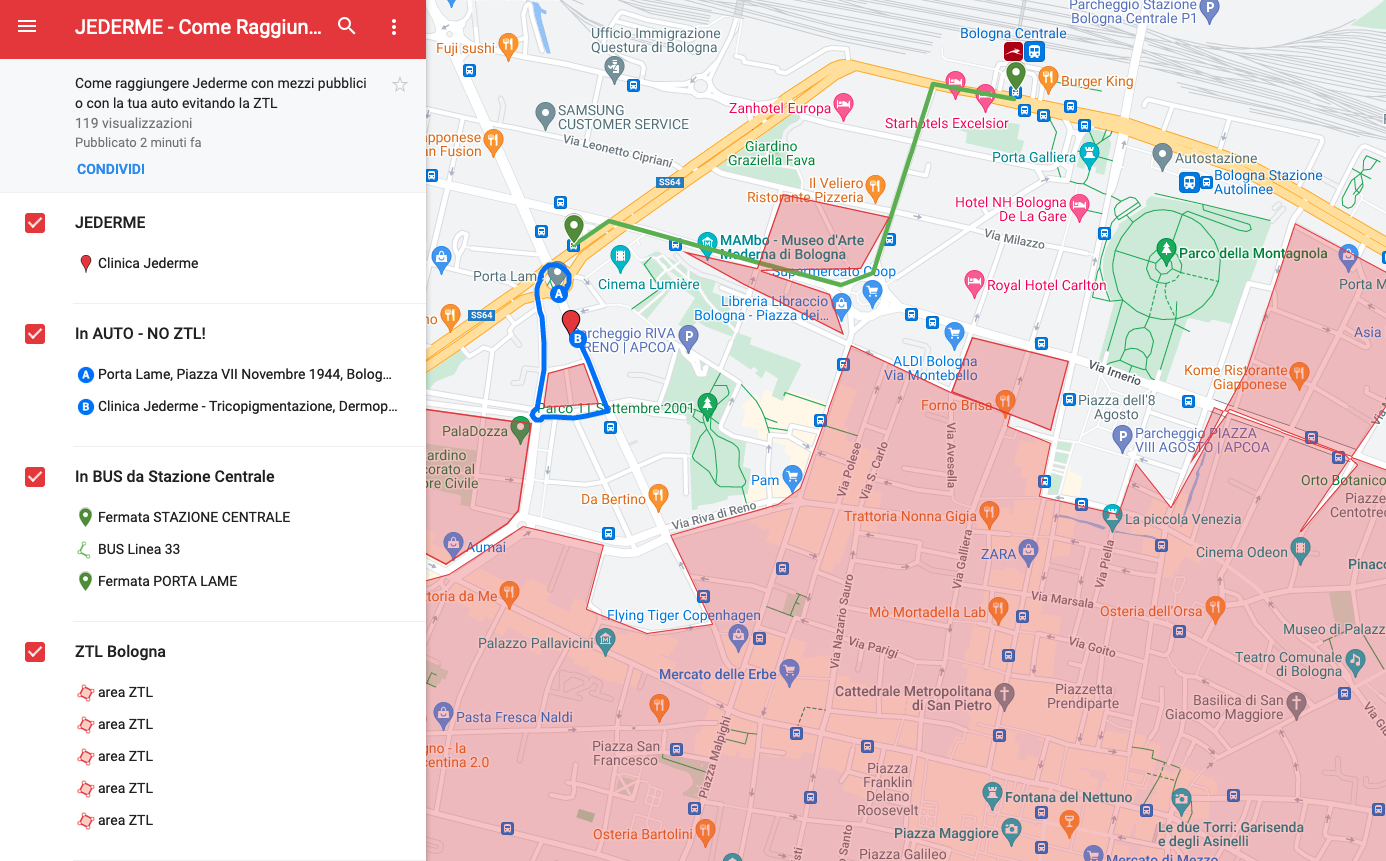Screen dimensions: 1386x861
Task: Click the Osteria dell'Orsa restaurant icon
Action: point(1215,606)
